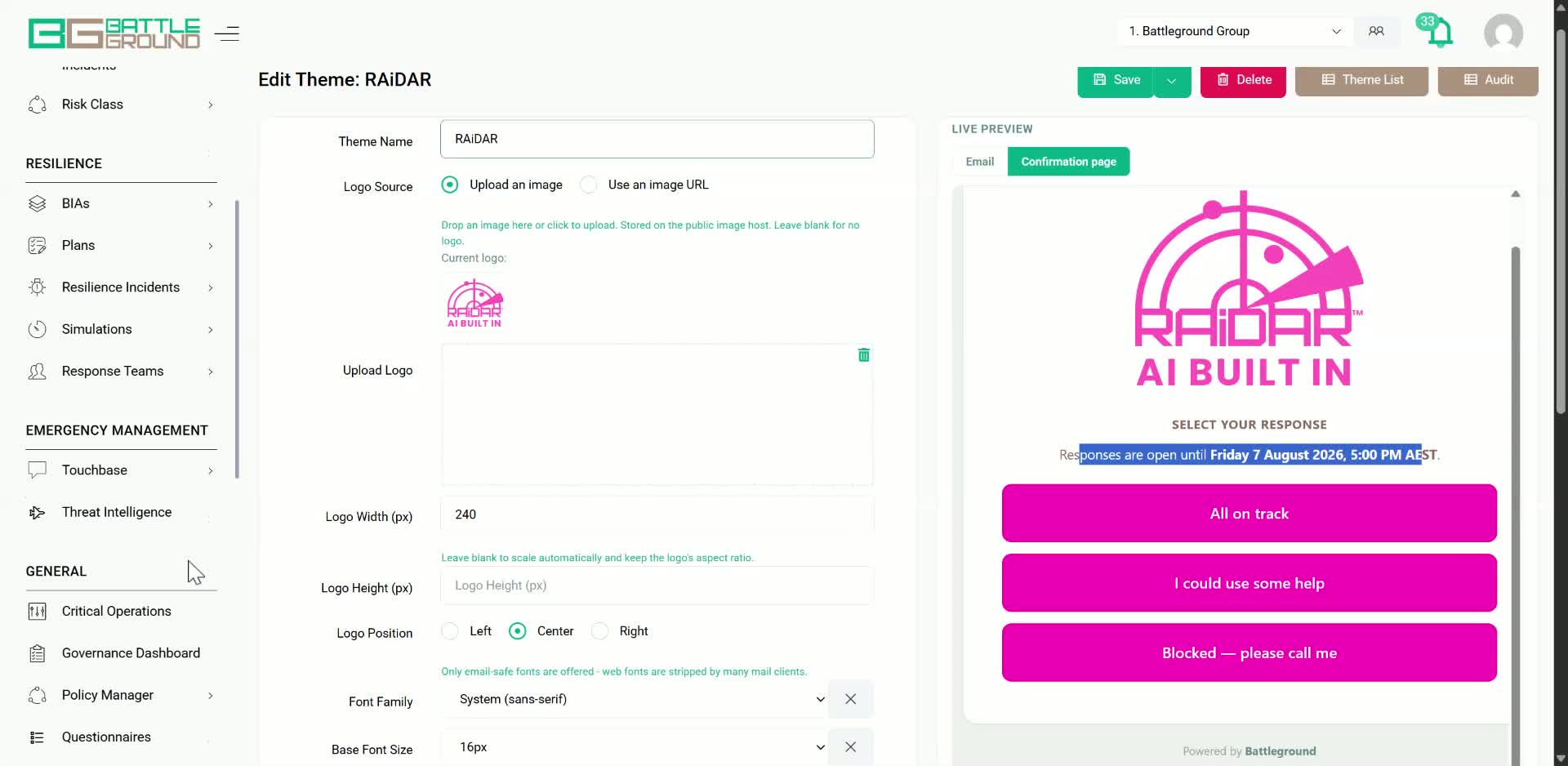Viewport: 1568px width, 766px height.
Task: Clear the Base Font Size selection
Action: click(x=850, y=747)
